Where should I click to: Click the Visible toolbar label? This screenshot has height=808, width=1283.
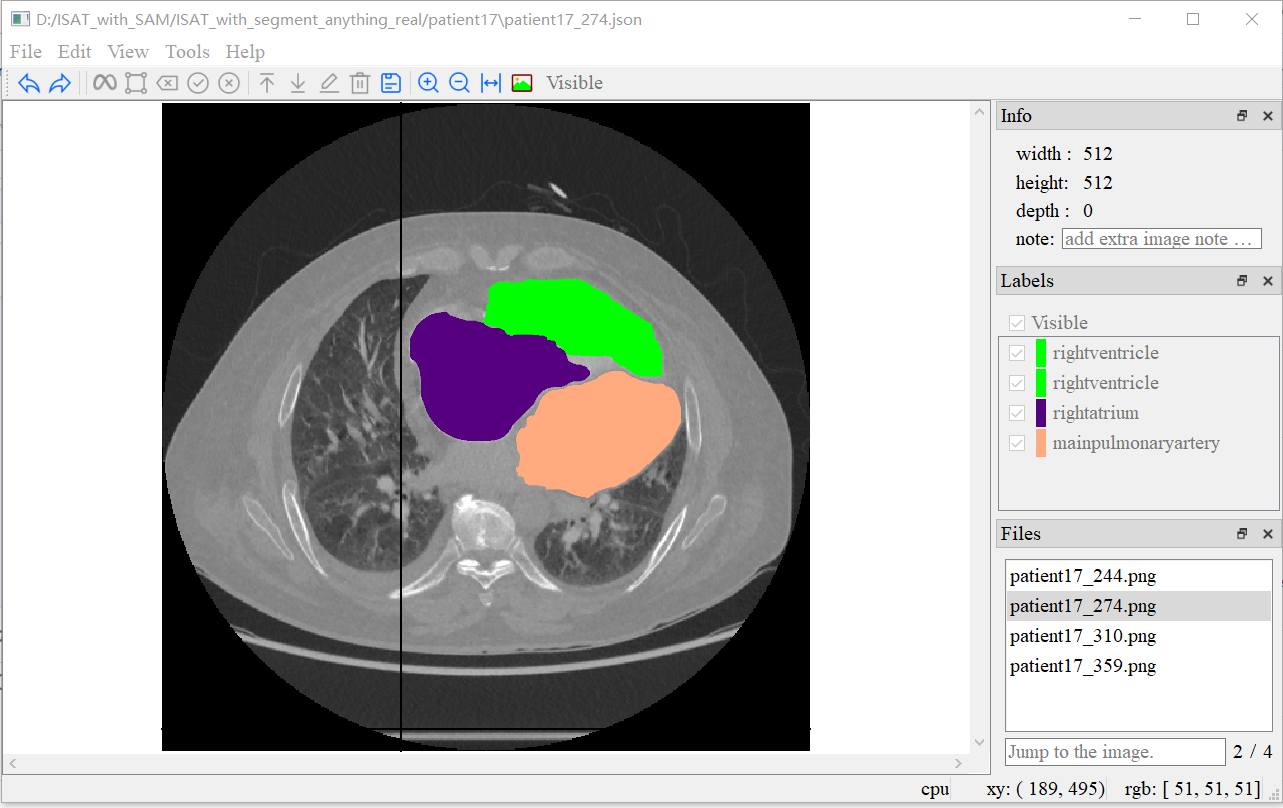coord(574,83)
